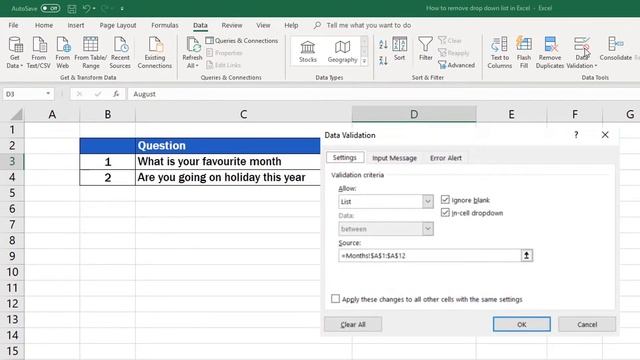The width and height of the screenshot is (640, 360).
Task: Switch to the Home ribbon tab
Action: [x=44, y=25]
